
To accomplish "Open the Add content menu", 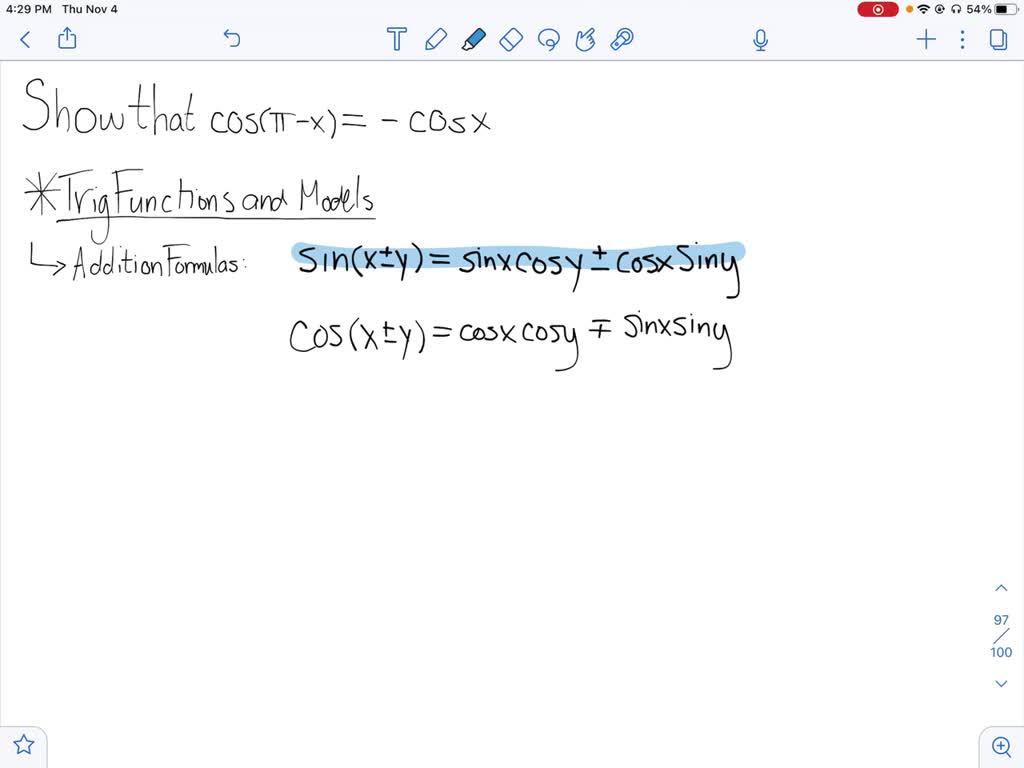I will (x=925, y=39).
